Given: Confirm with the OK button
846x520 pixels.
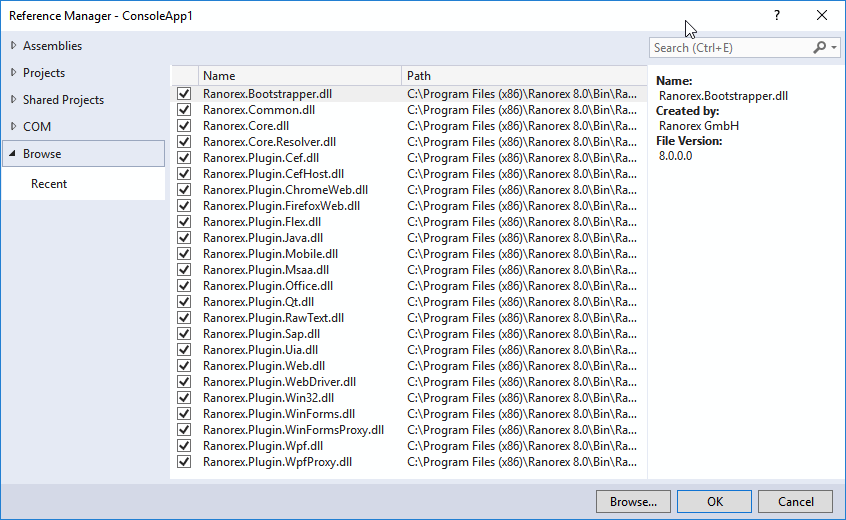Looking at the screenshot, I should 714,502.
